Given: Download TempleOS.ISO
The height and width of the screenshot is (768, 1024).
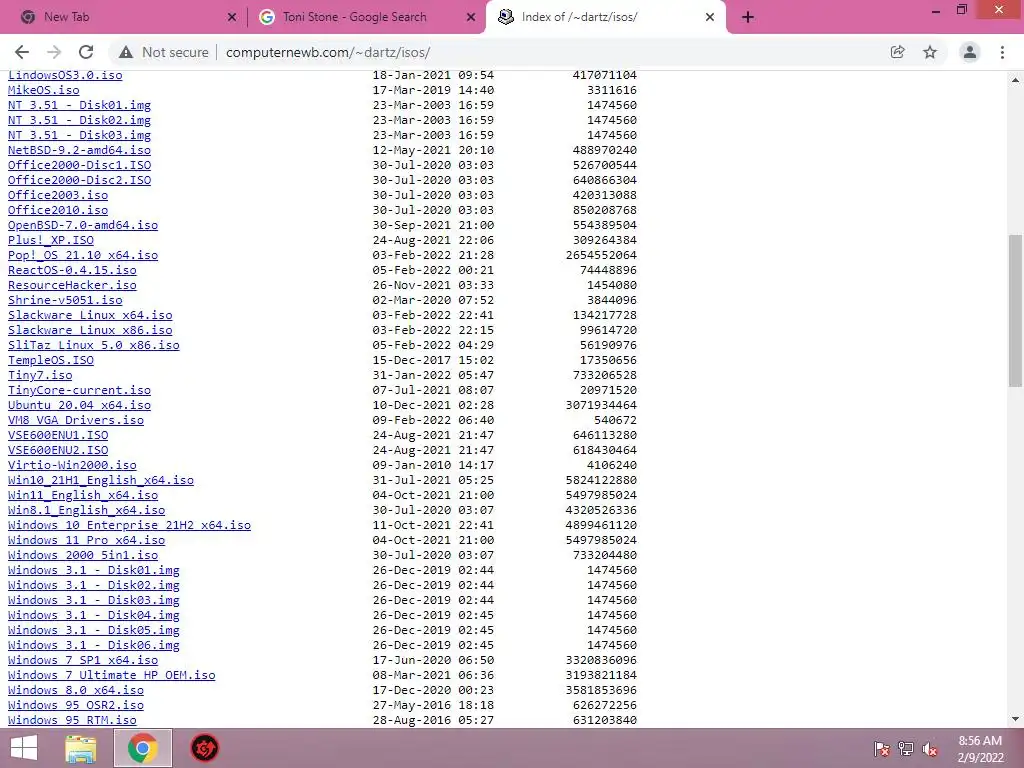Looking at the screenshot, I should 51,360.
